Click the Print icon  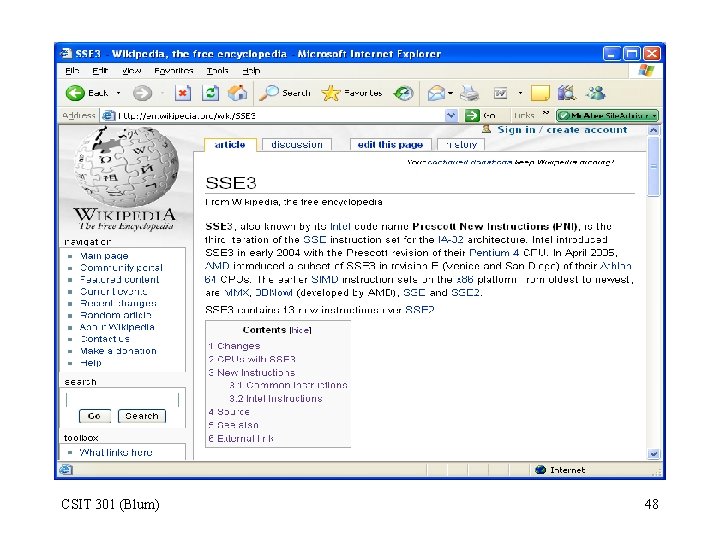(470, 93)
